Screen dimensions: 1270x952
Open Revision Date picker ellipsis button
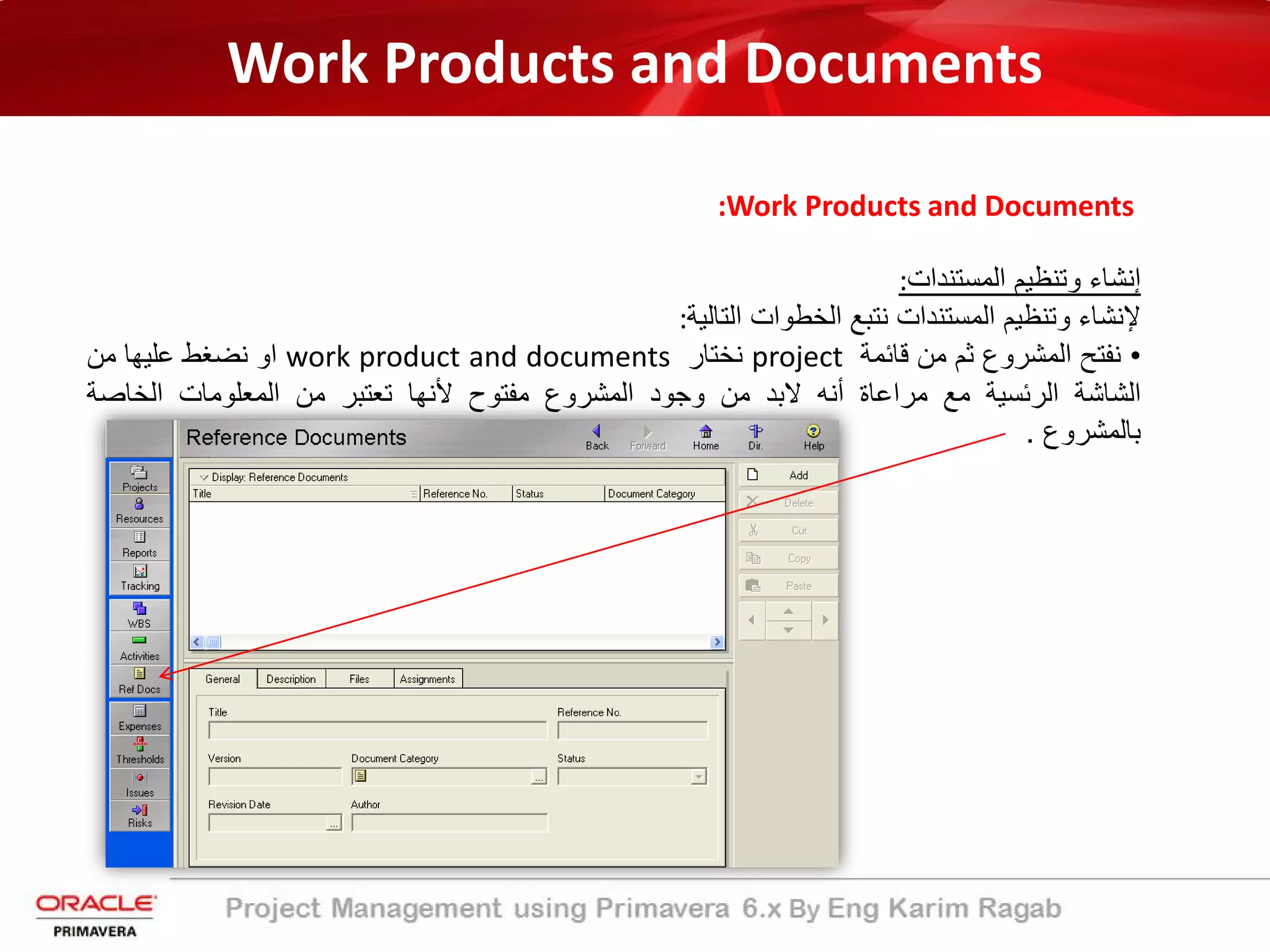(x=334, y=823)
